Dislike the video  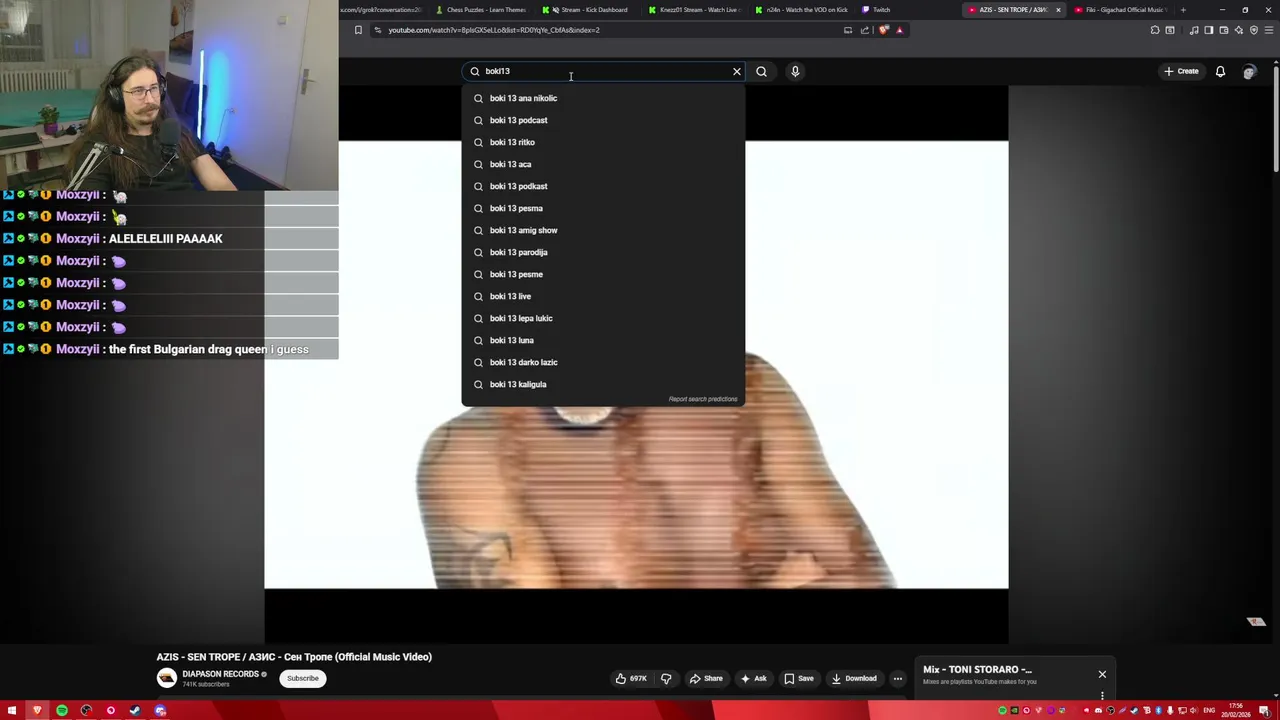666,678
